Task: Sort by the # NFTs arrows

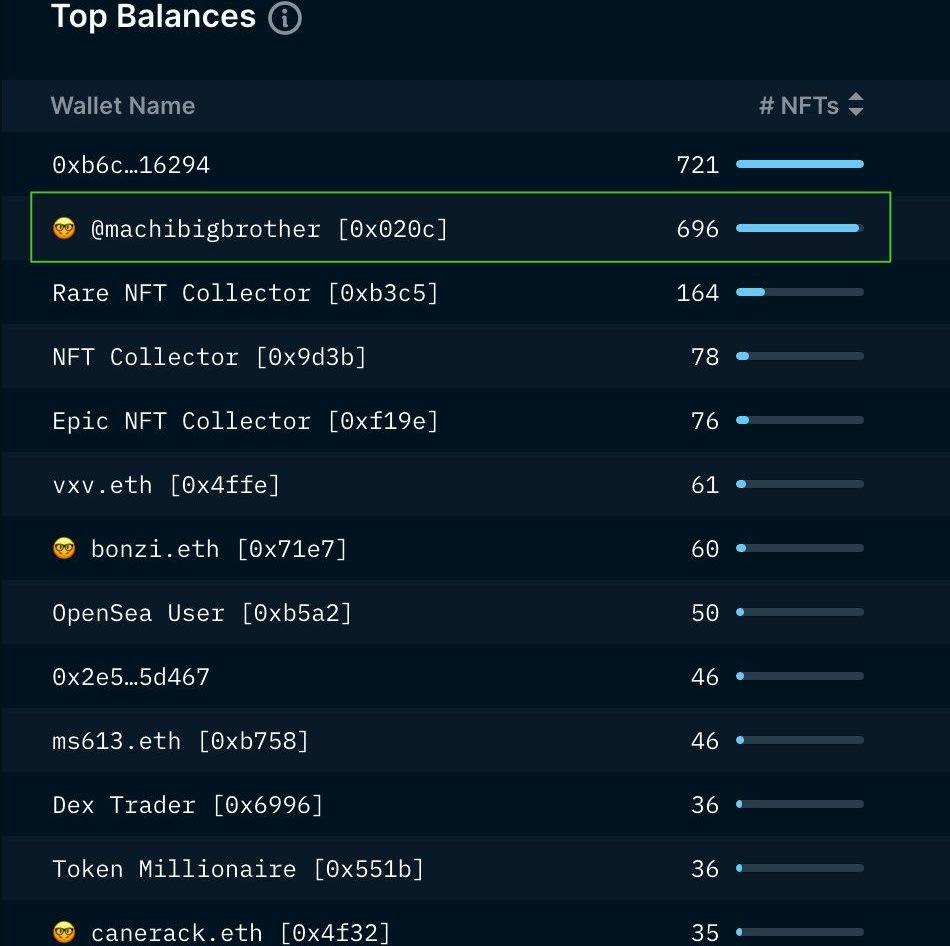Action: 855,105
